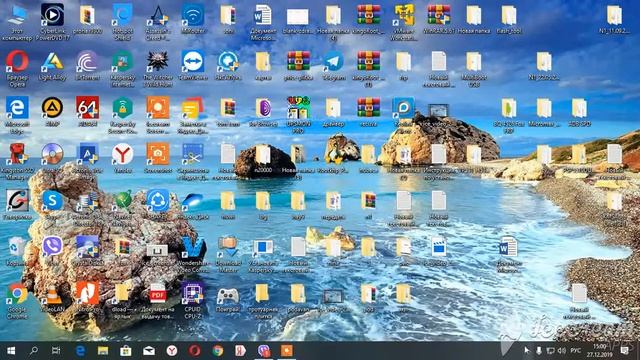Open the Light Alloy player shortcut
The width and height of the screenshot is (640, 360).
[52, 65]
